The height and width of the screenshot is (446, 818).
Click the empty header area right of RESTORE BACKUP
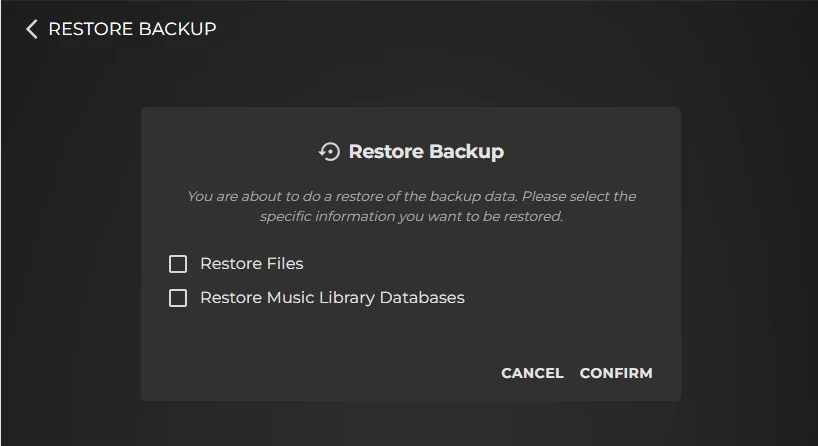[500, 29]
